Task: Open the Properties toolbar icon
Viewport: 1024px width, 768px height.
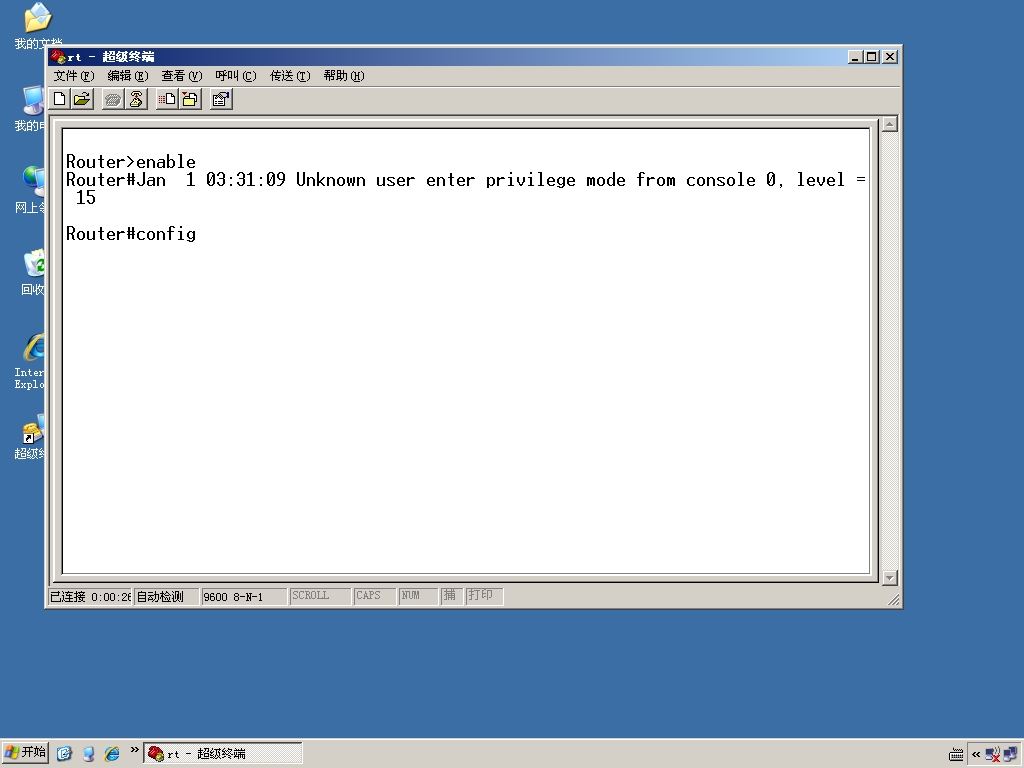Action: pos(221,99)
